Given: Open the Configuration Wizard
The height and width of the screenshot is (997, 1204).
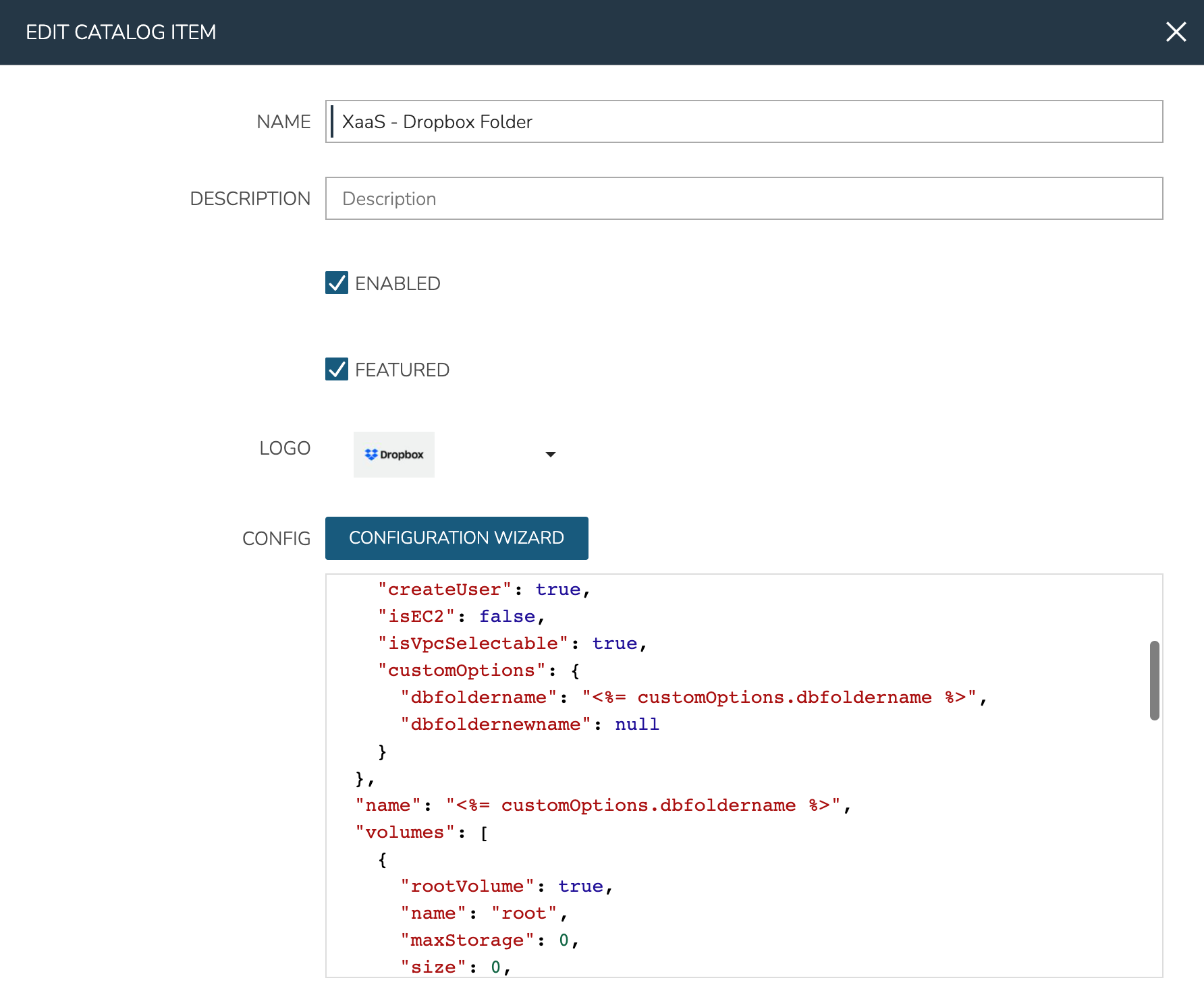Looking at the screenshot, I should [x=456, y=538].
